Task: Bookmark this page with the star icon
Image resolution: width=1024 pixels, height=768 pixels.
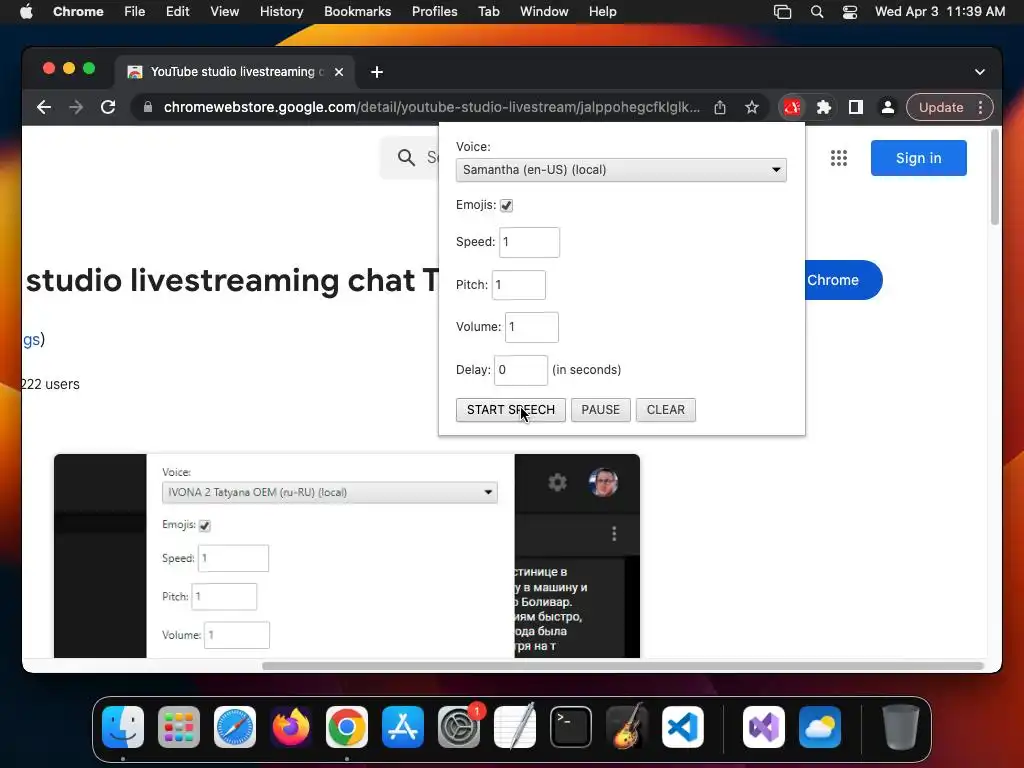Action: 752,107
